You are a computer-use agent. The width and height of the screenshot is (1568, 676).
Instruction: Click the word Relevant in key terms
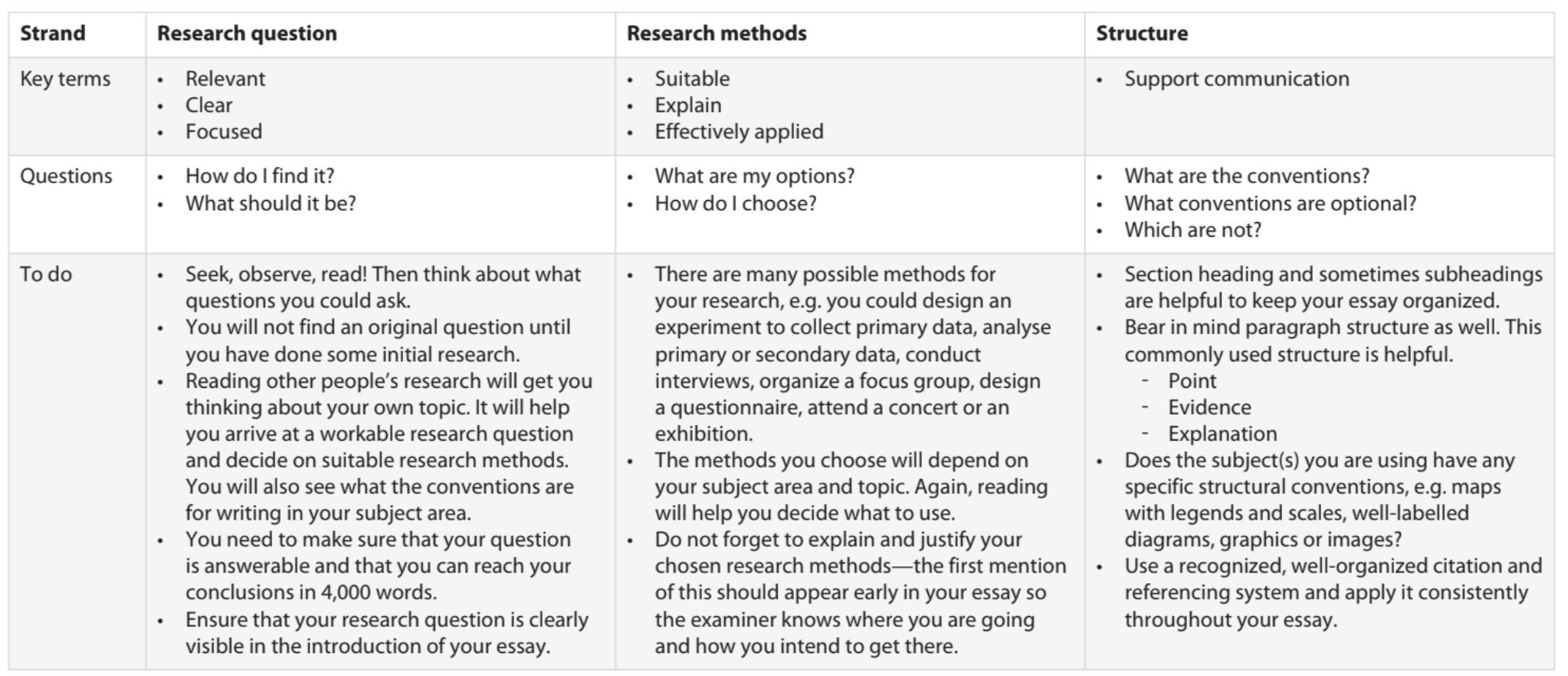(225, 78)
